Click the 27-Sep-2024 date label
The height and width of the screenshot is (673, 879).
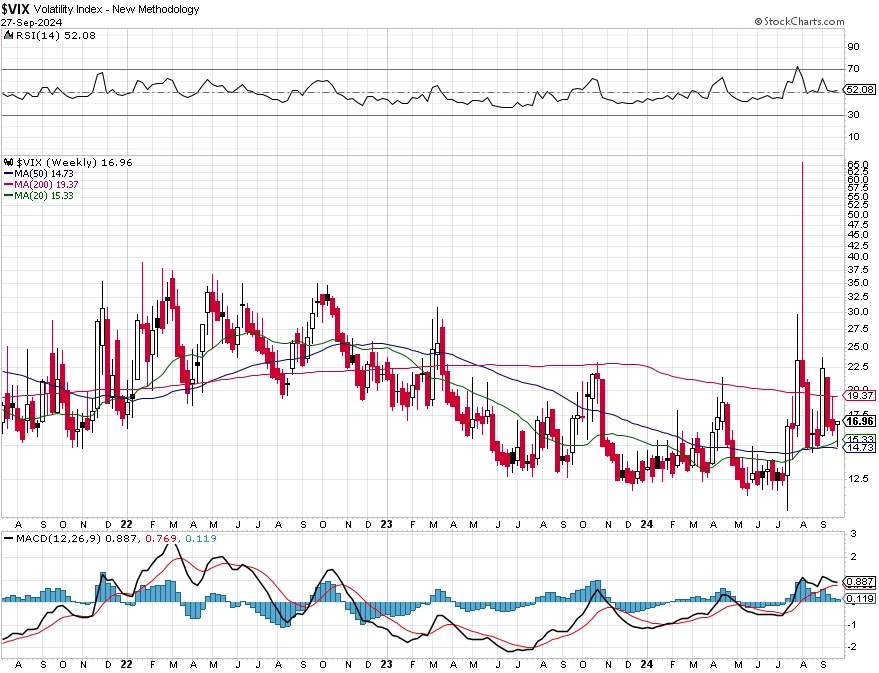point(31,22)
